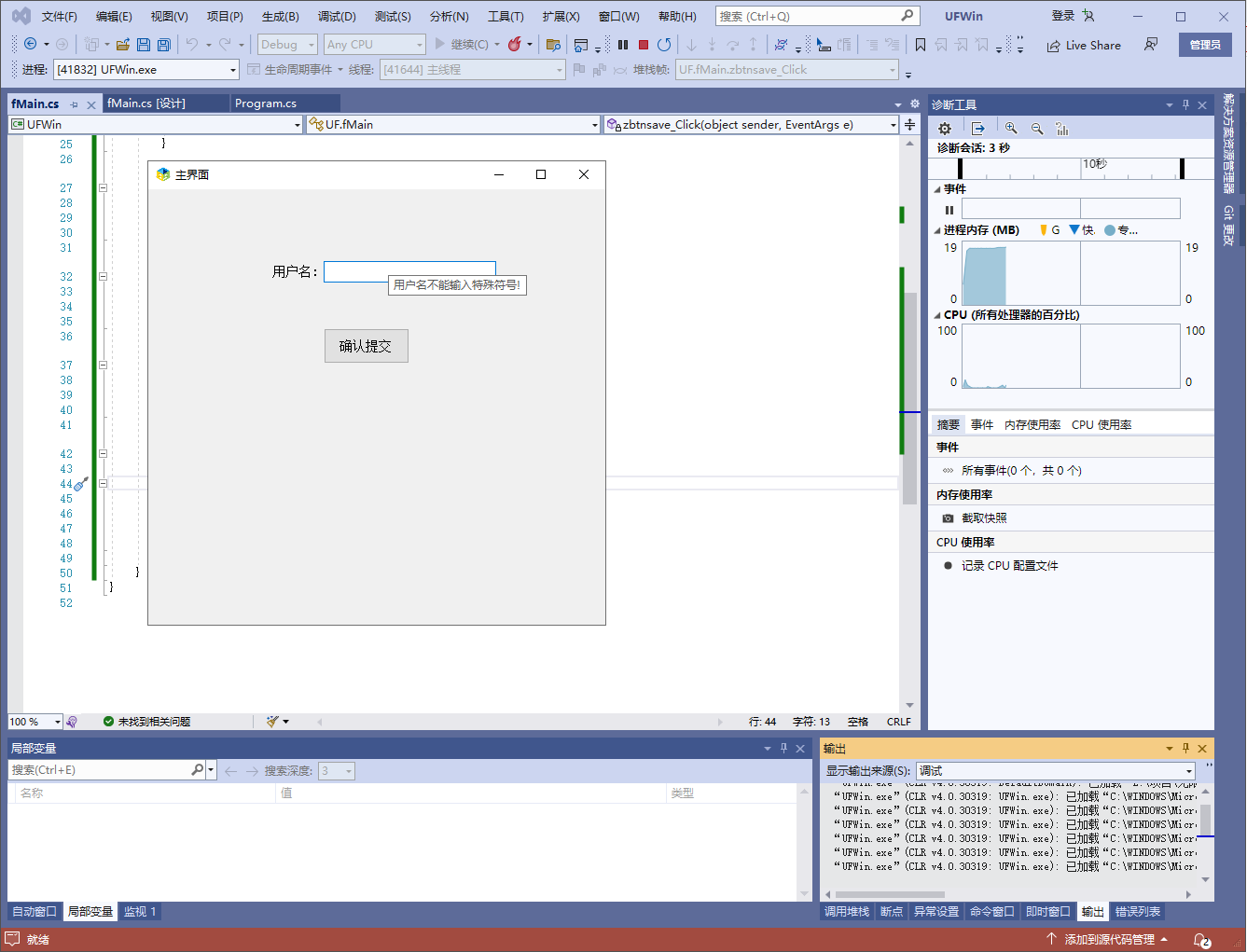This screenshot has height=952, width=1247.
Task: Click the split editor window icon
Action: [x=909, y=124]
